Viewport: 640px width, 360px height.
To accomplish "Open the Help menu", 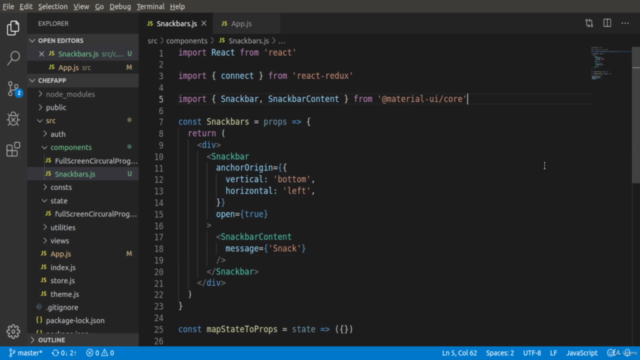I will pyautogui.click(x=177, y=7).
